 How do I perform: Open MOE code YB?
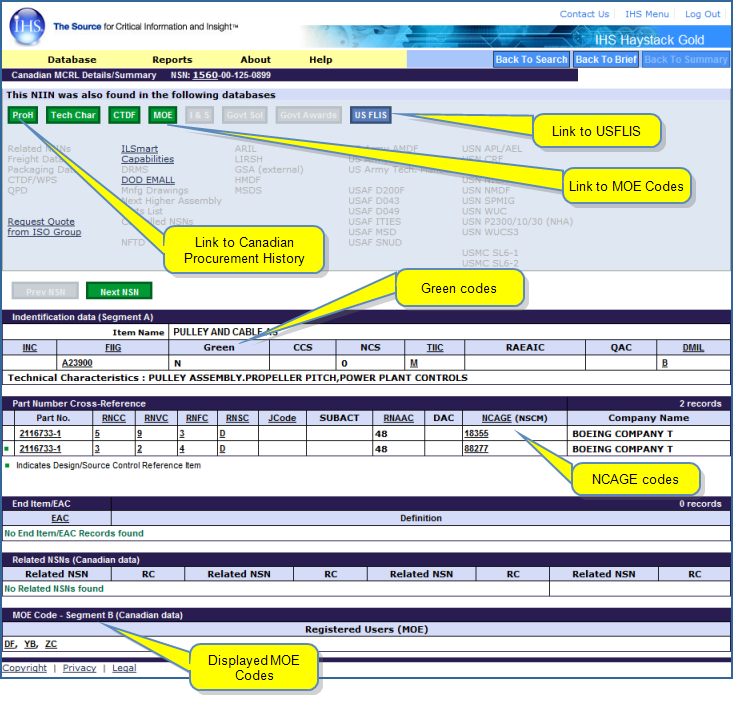30,644
